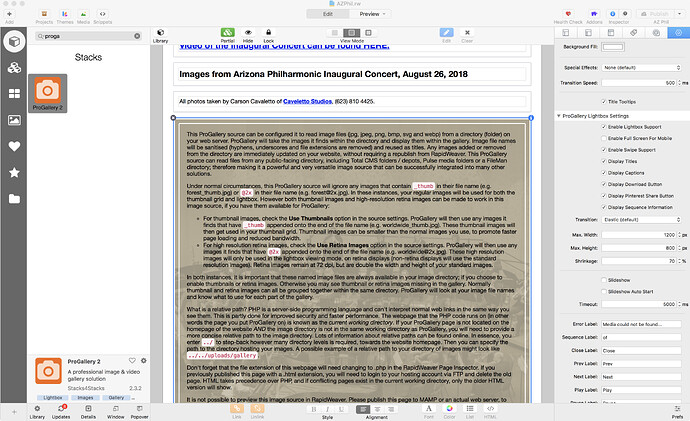Click the Lightbox tag button
690x421 pixels.
point(53,398)
